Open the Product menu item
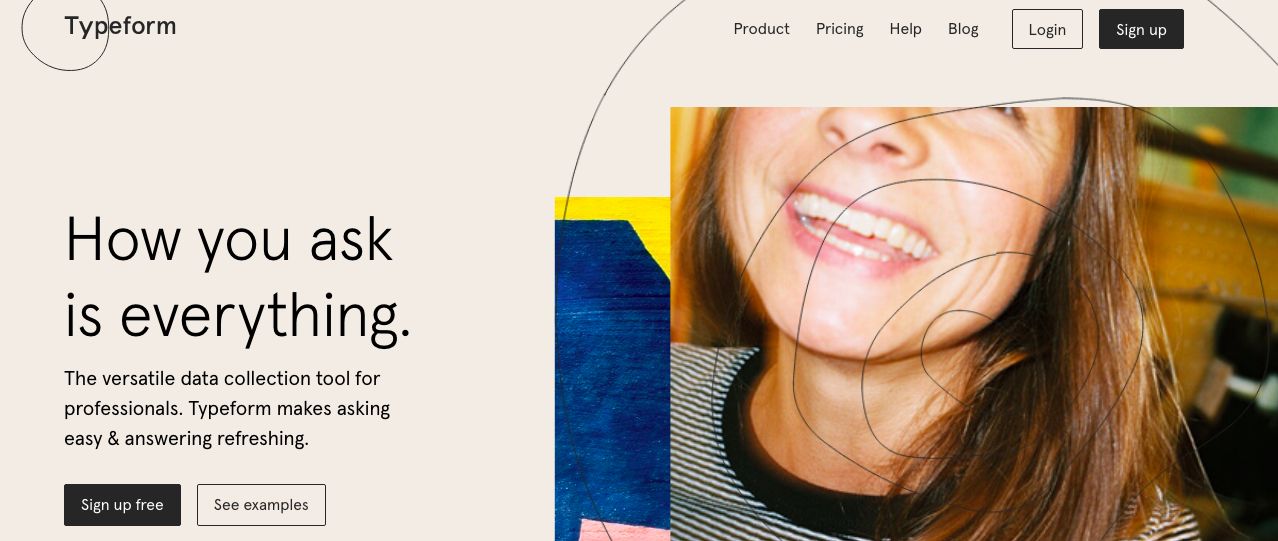The image size is (1278, 541). (761, 29)
